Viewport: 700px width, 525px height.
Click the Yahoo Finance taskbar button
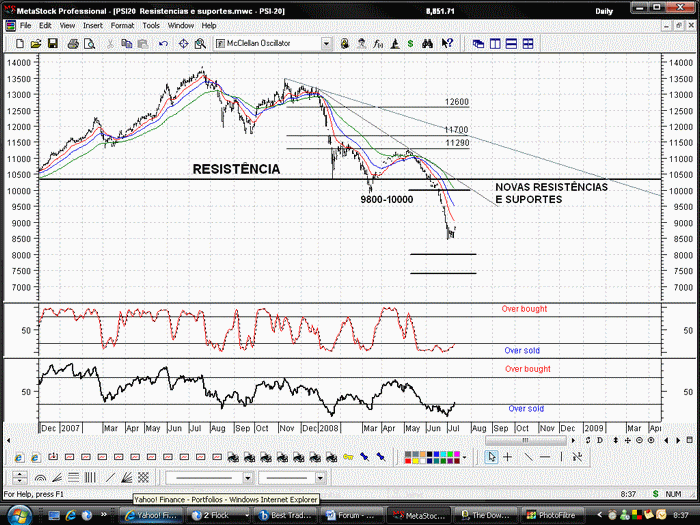[x=151, y=515]
